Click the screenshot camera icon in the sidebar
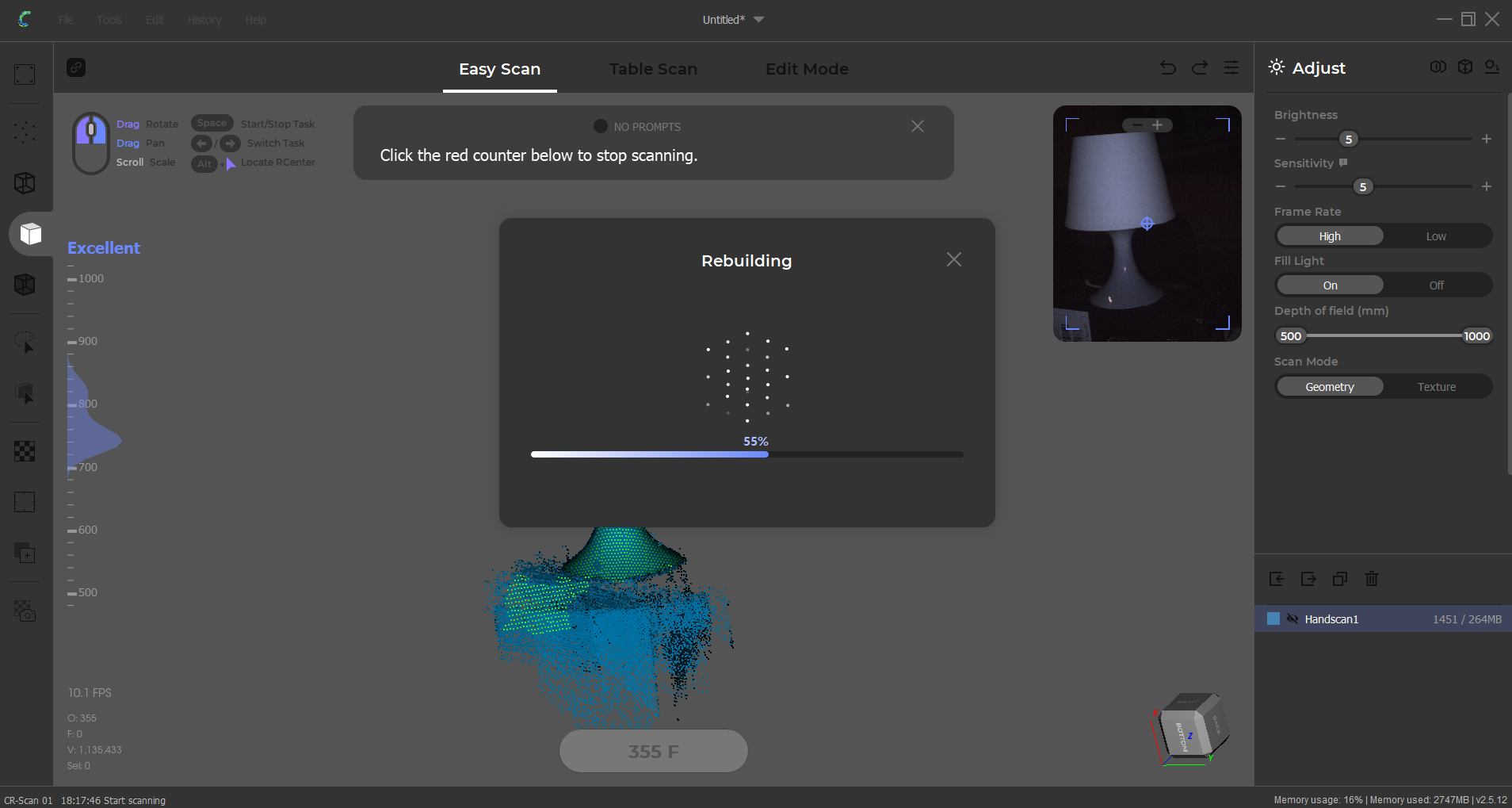This screenshot has height=808, width=1512. pyautogui.click(x=25, y=611)
